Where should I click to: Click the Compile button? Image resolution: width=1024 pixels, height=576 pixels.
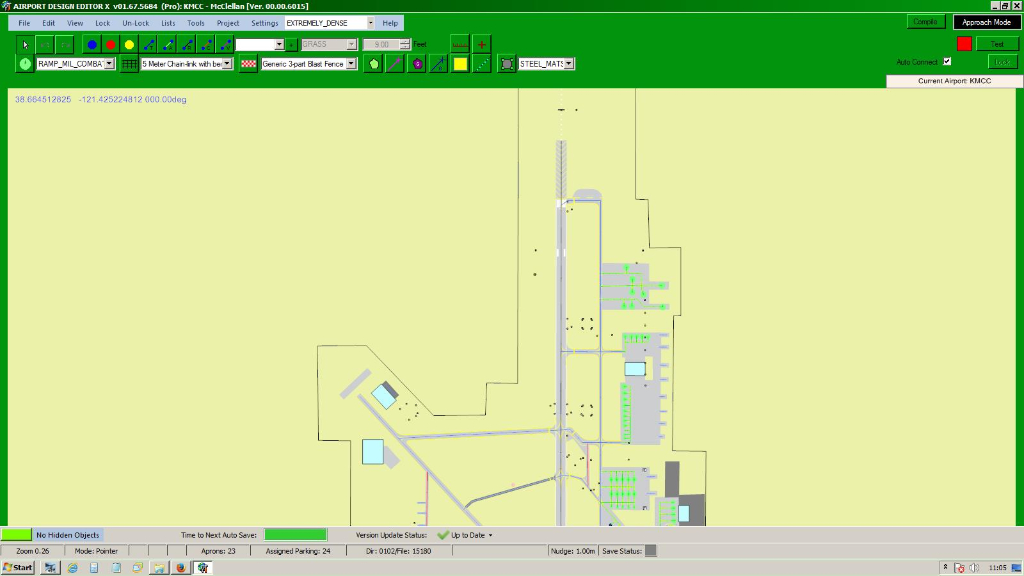click(x=925, y=22)
